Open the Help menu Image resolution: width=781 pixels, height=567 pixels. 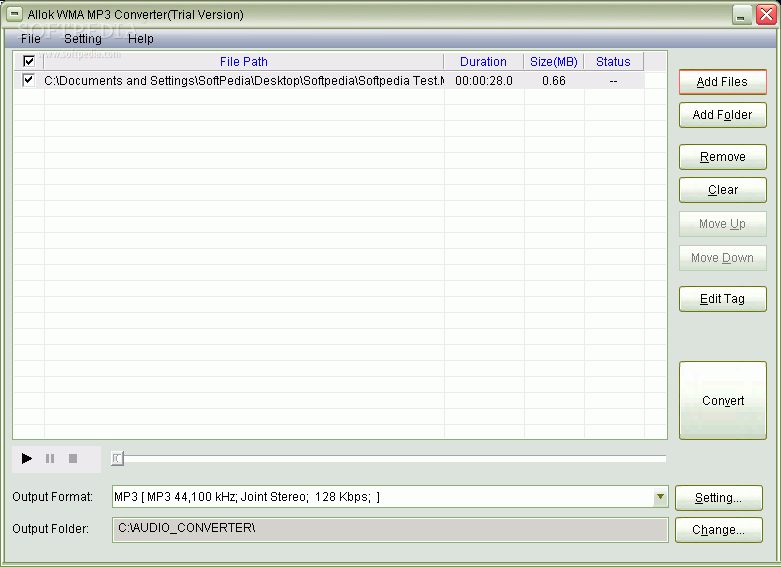click(140, 39)
